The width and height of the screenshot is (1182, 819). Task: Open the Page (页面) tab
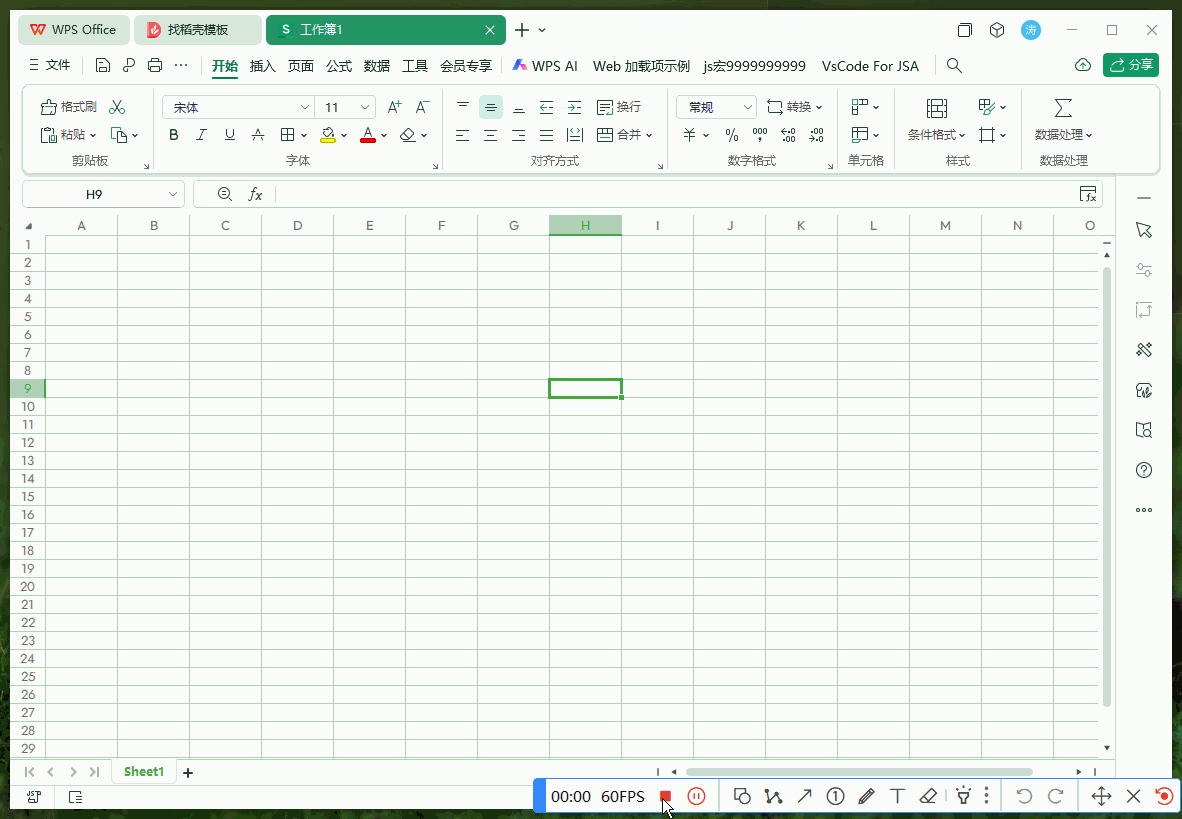click(x=301, y=66)
